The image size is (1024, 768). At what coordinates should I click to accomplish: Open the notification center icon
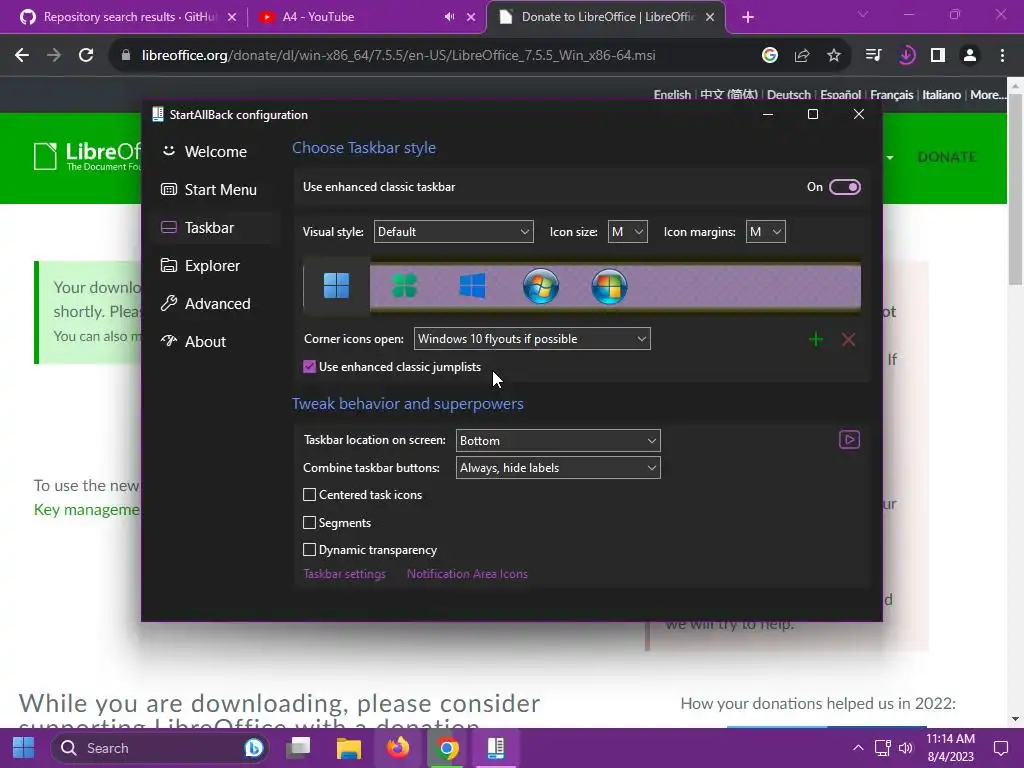(x=1000, y=748)
